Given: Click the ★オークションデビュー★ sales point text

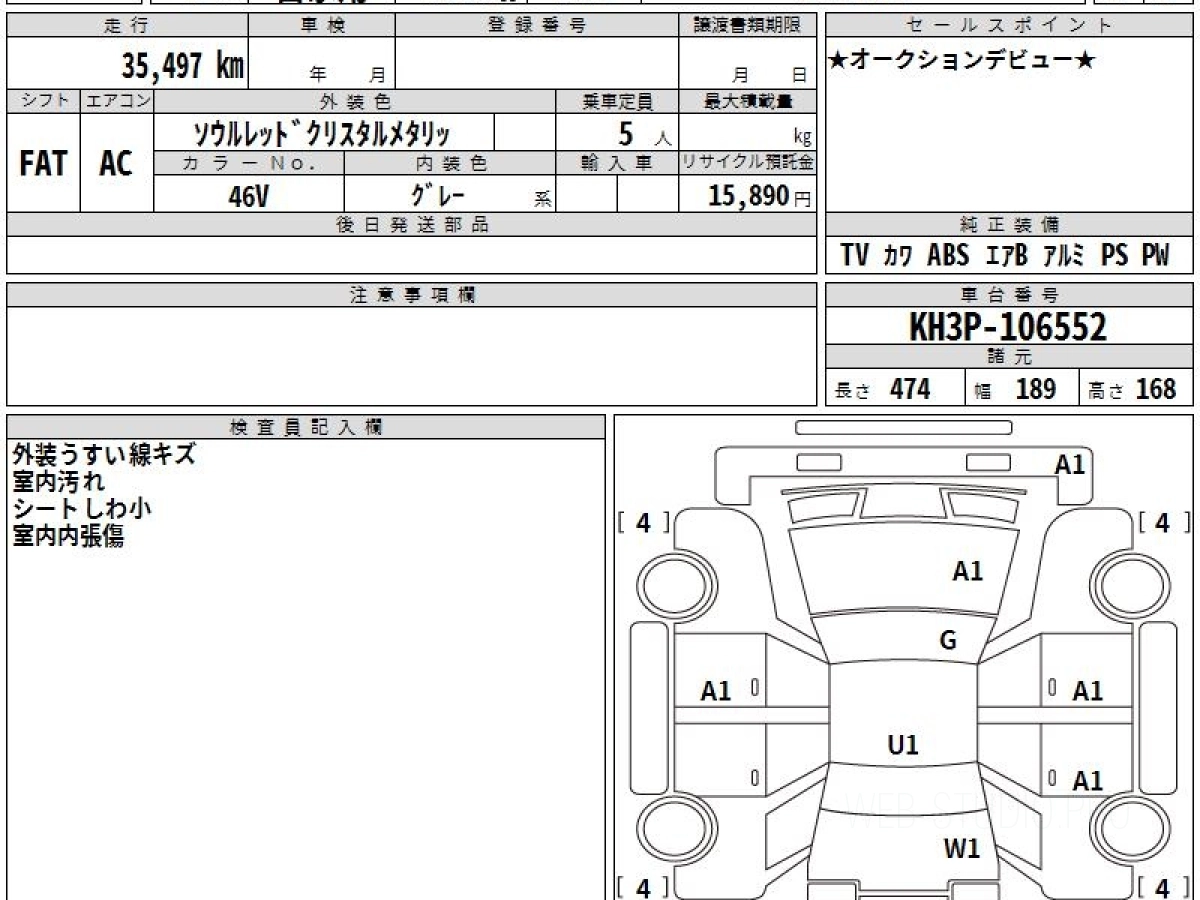Looking at the screenshot, I should tap(963, 60).
